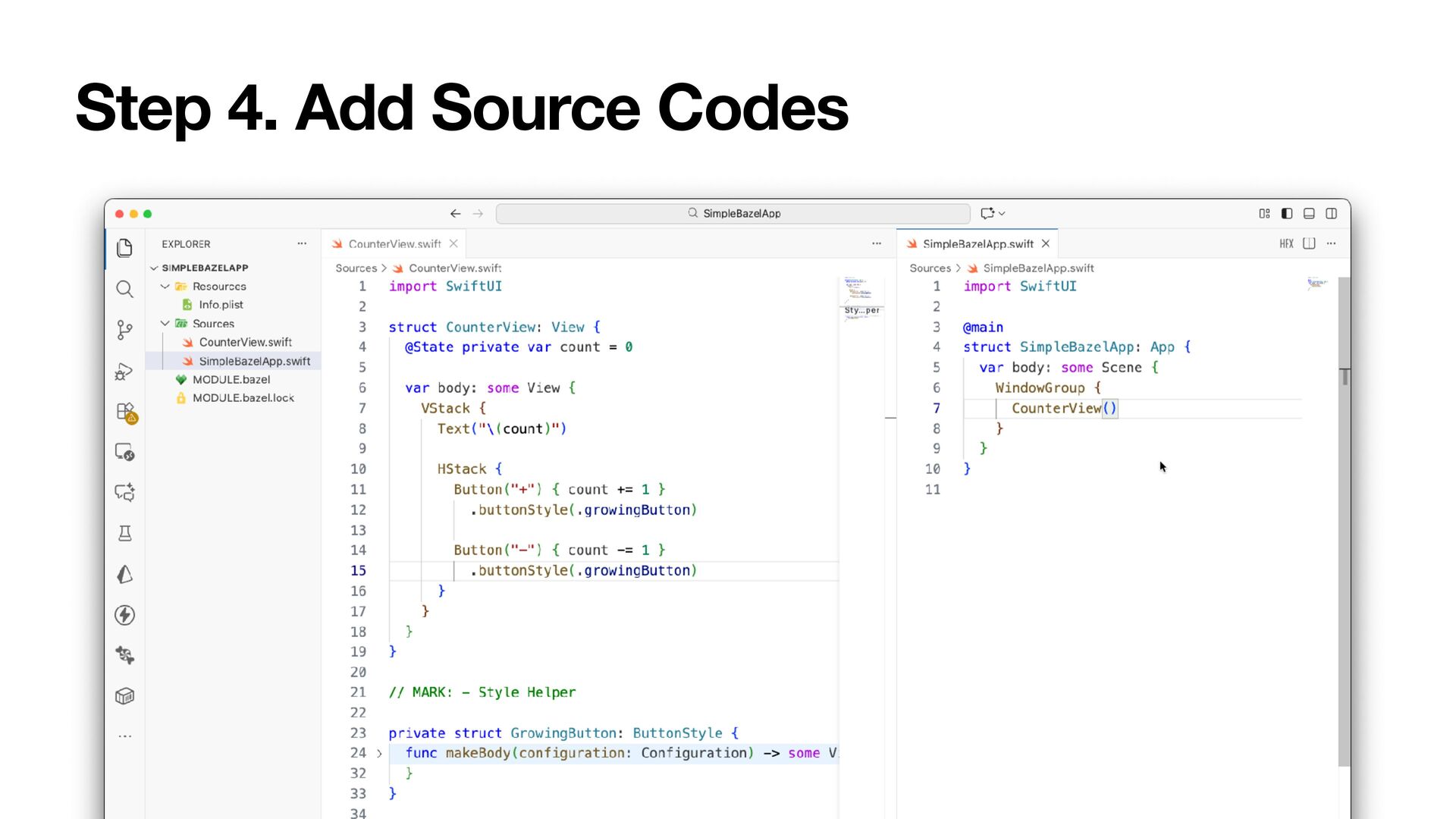
Task: Open the Run and Debug view
Action: click(x=124, y=371)
